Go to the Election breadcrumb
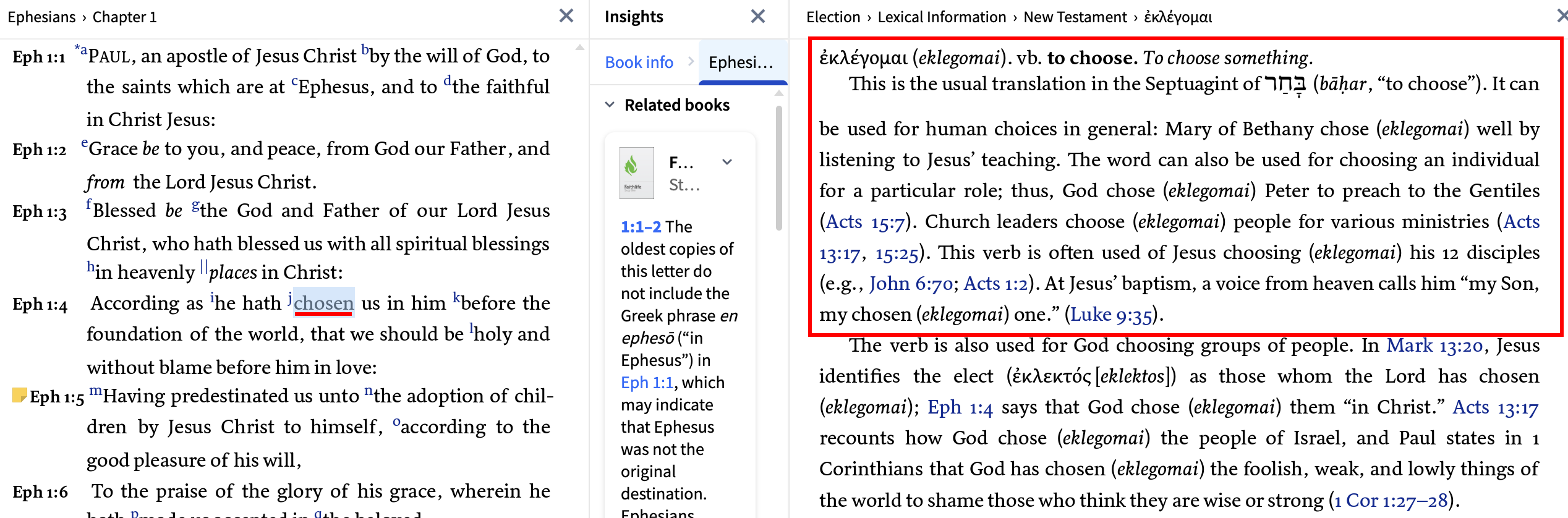The height and width of the screenshot is (518, 1568). click(x=833, y=17)
